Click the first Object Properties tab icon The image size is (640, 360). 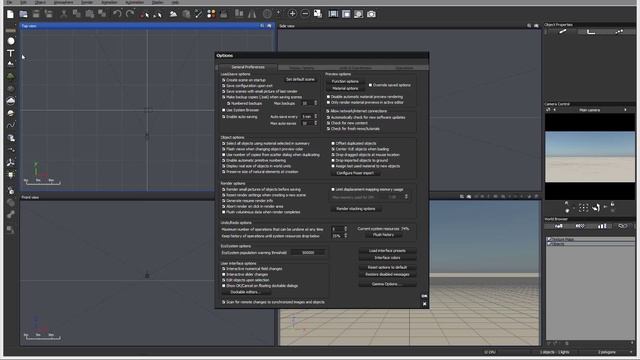[x=562, y=32]
